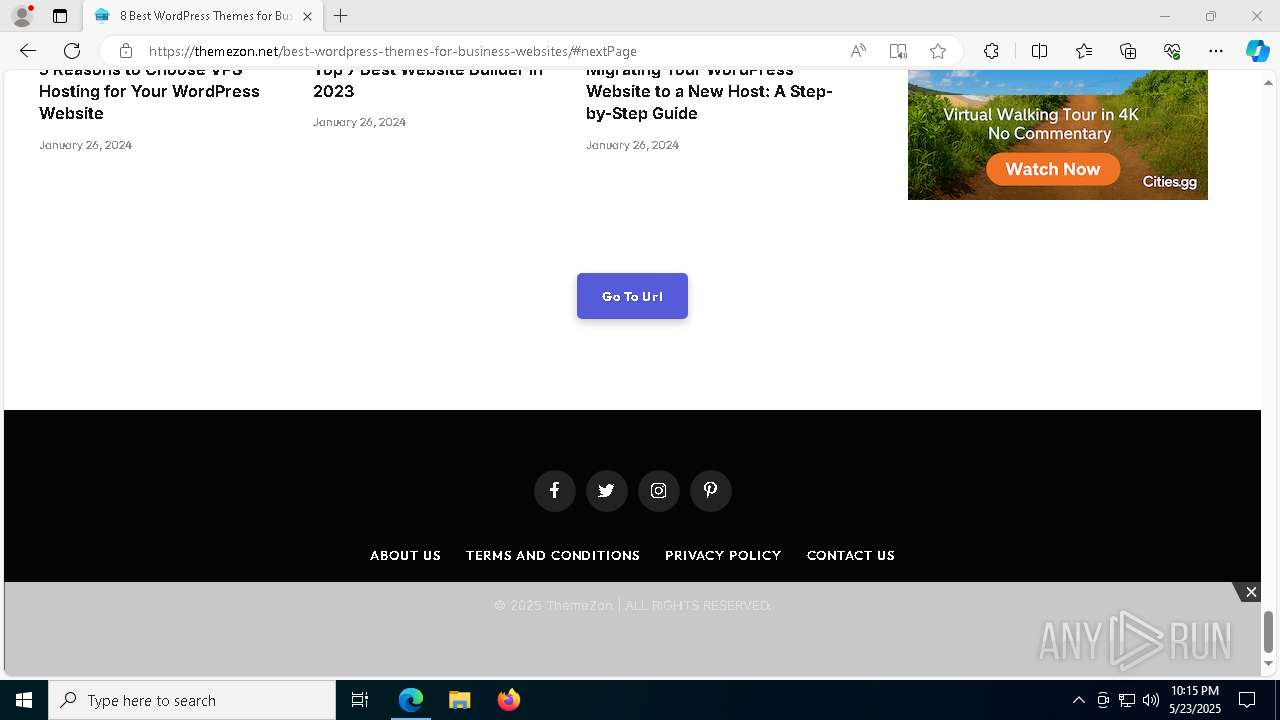This screenshot has width=1280, height=720.
Task: Show hidden system tray icons
Action: tap(1078, 700)
